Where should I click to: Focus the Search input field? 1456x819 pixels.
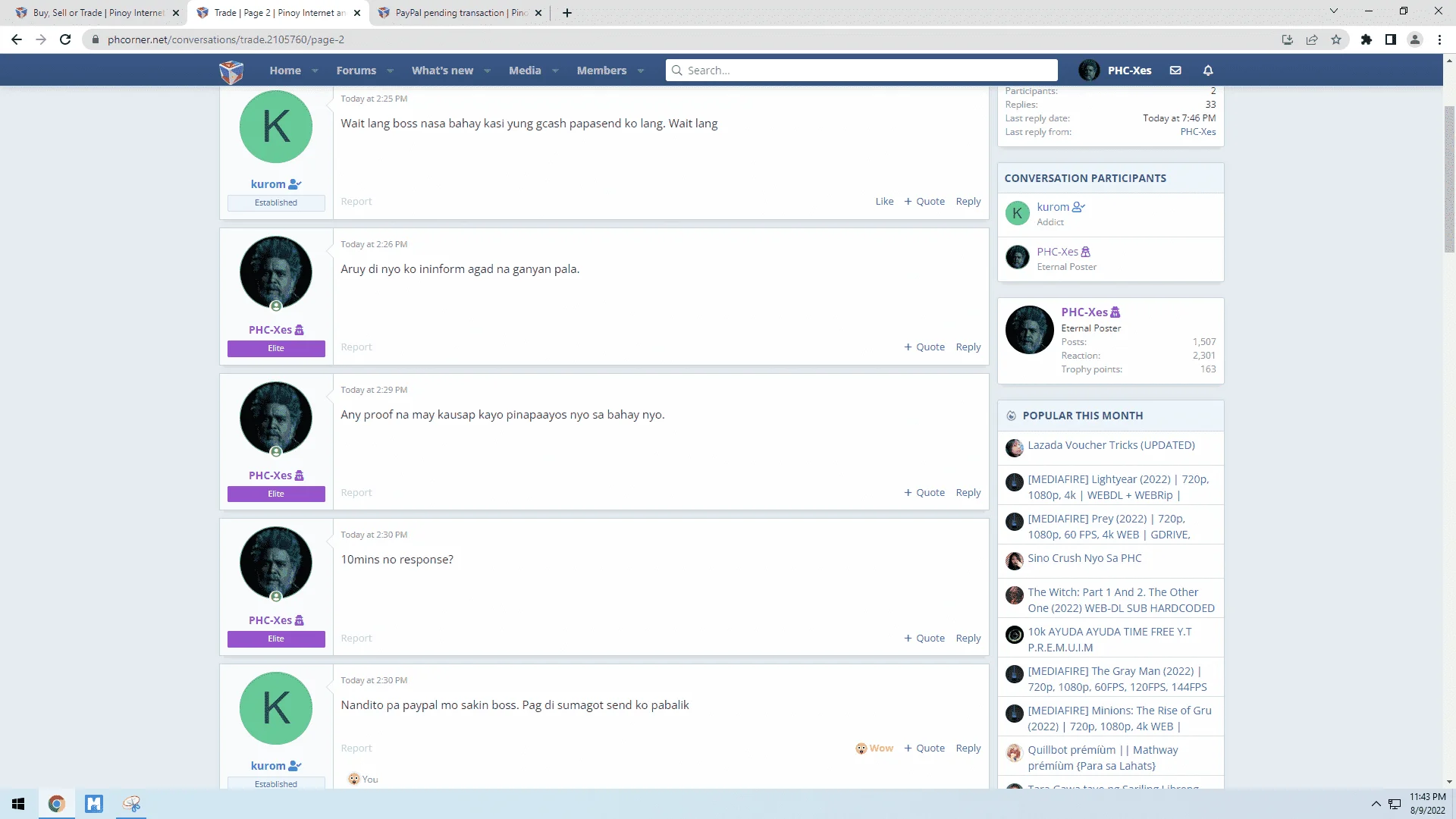click(861, 71)
